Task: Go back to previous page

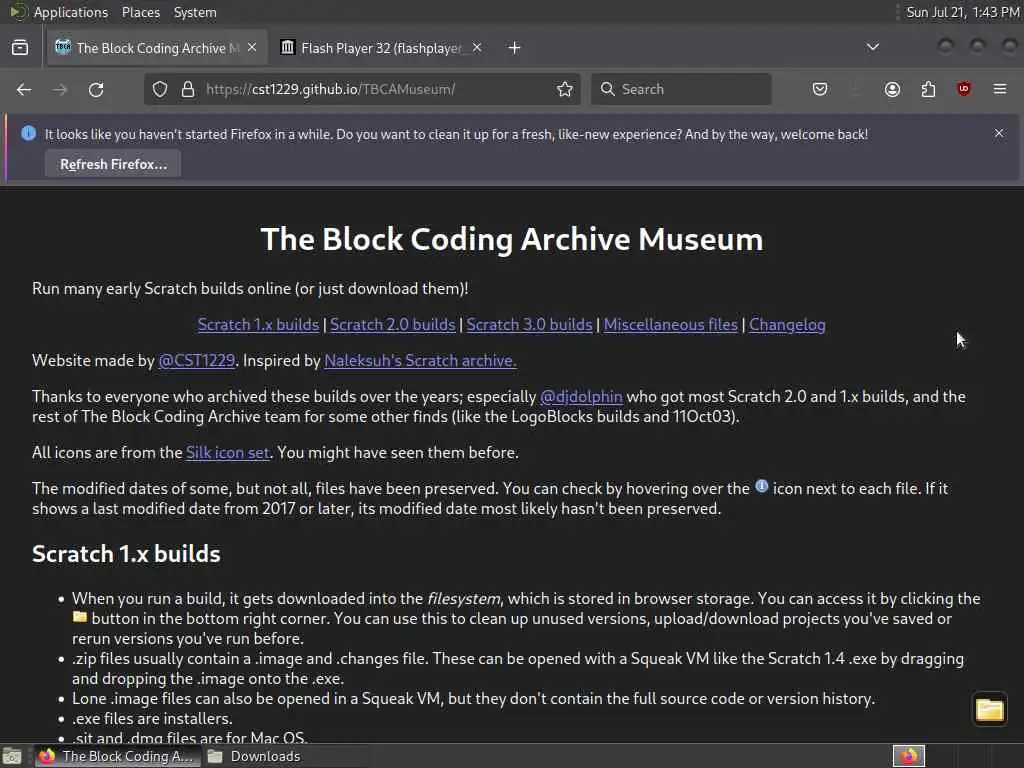Action: point(24,89)
